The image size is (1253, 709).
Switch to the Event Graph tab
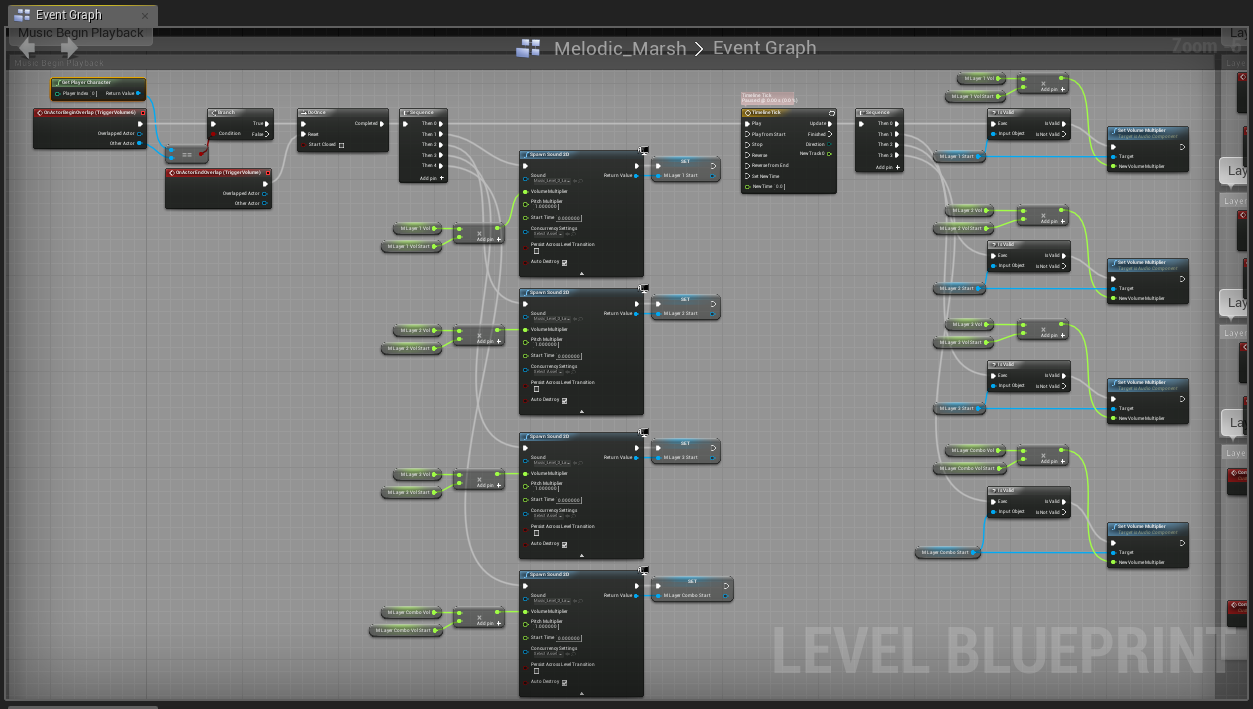click(x=81, y=15)
